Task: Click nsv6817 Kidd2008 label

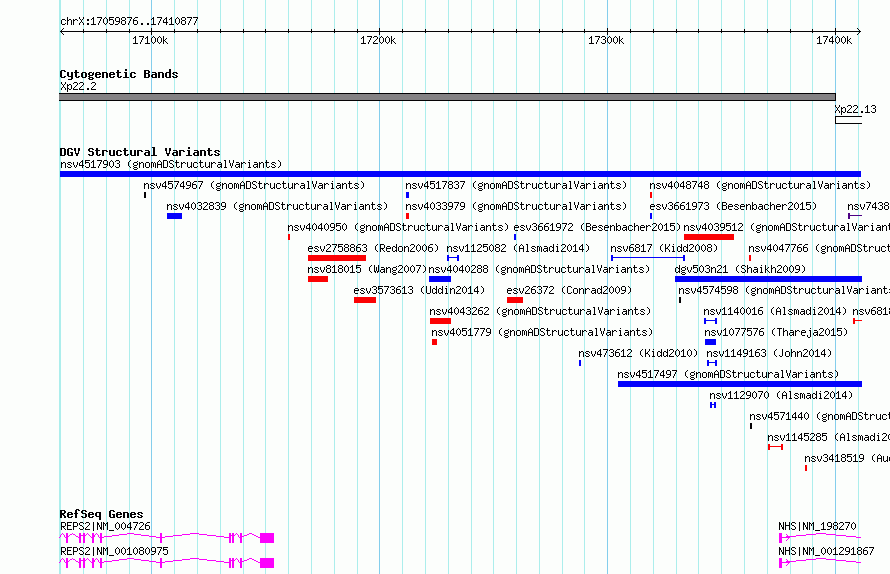Action: 664,248
